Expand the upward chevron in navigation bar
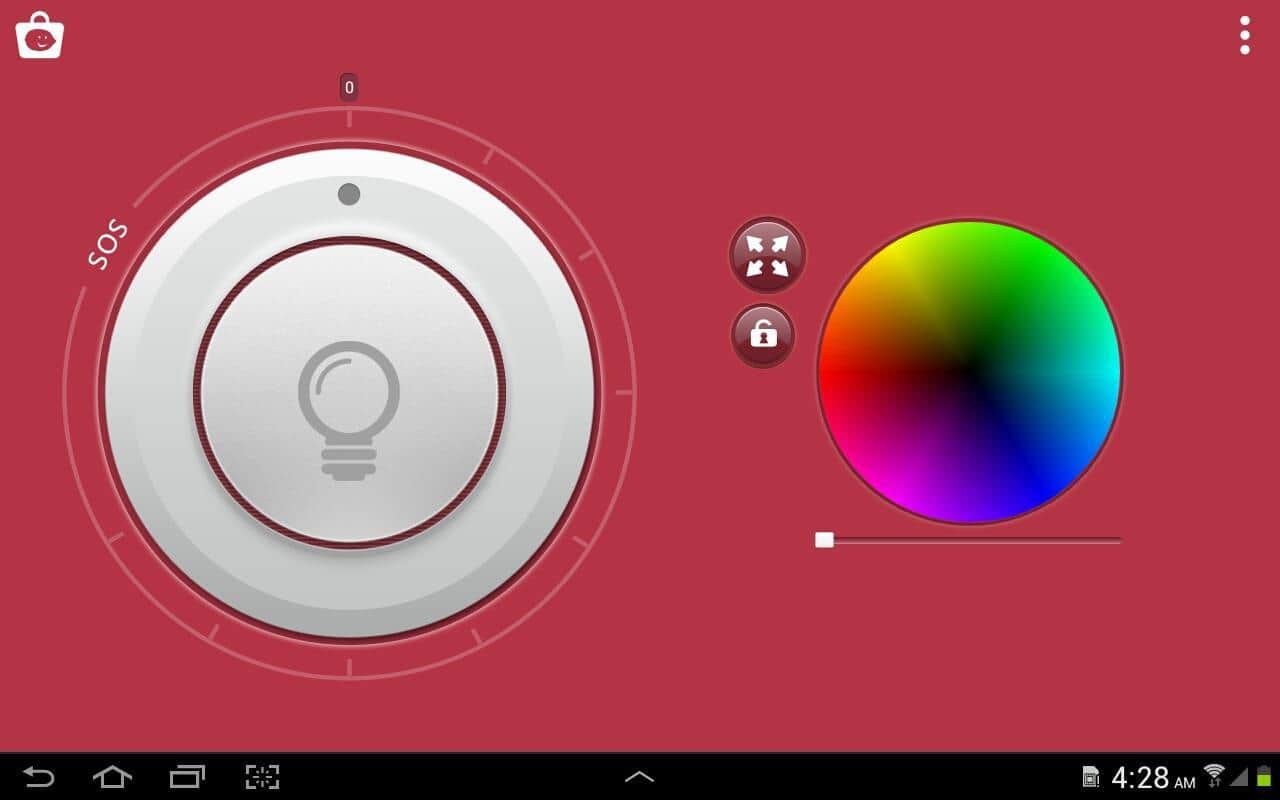Screen dimensions: 1280x800 (x=639, y=776)
